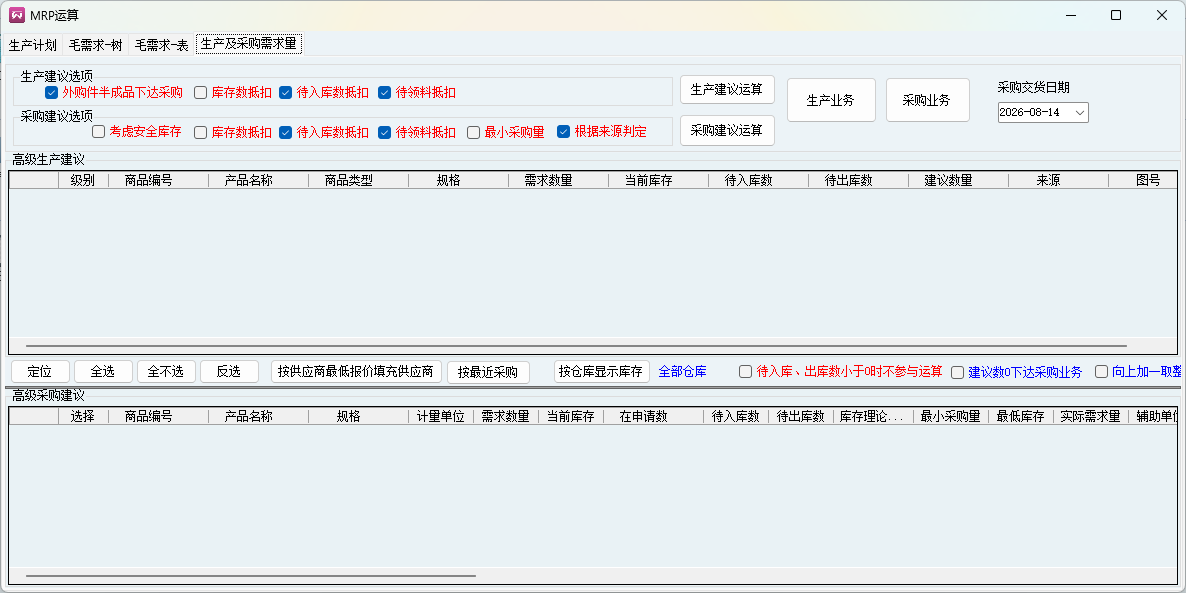Click 当前库存 header in 高级生产建议
The image size is (1186, 593).
click(x=658, y=180)
